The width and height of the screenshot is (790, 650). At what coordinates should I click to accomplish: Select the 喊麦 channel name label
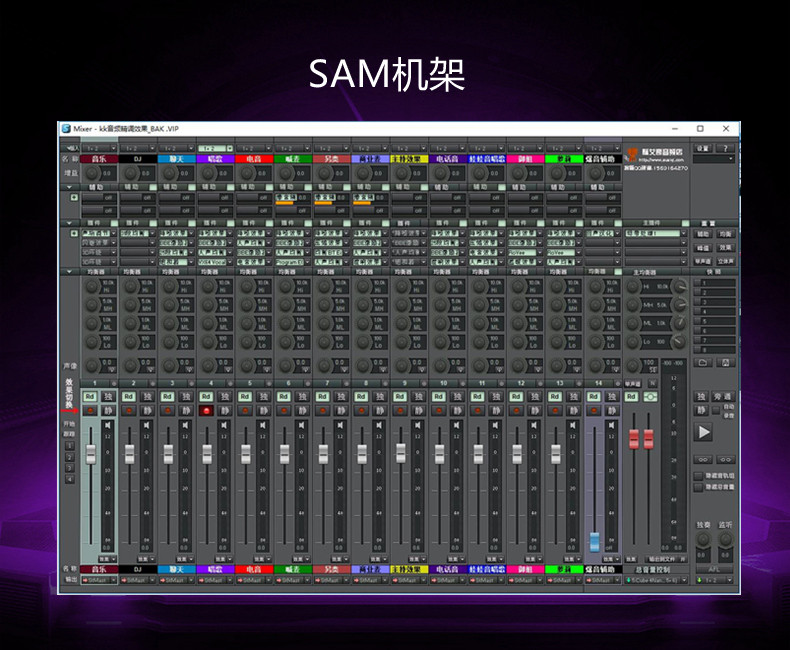(293, 159)
